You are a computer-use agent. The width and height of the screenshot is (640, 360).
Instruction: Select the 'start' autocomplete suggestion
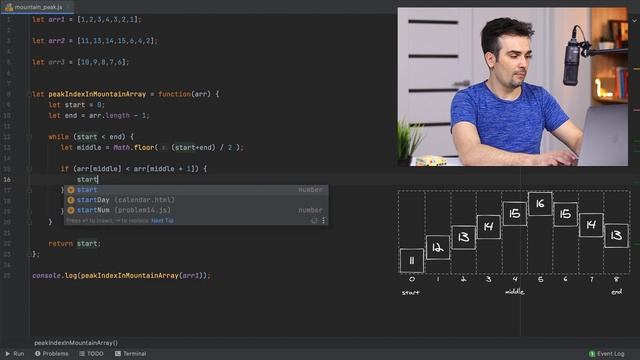point(196,190)
